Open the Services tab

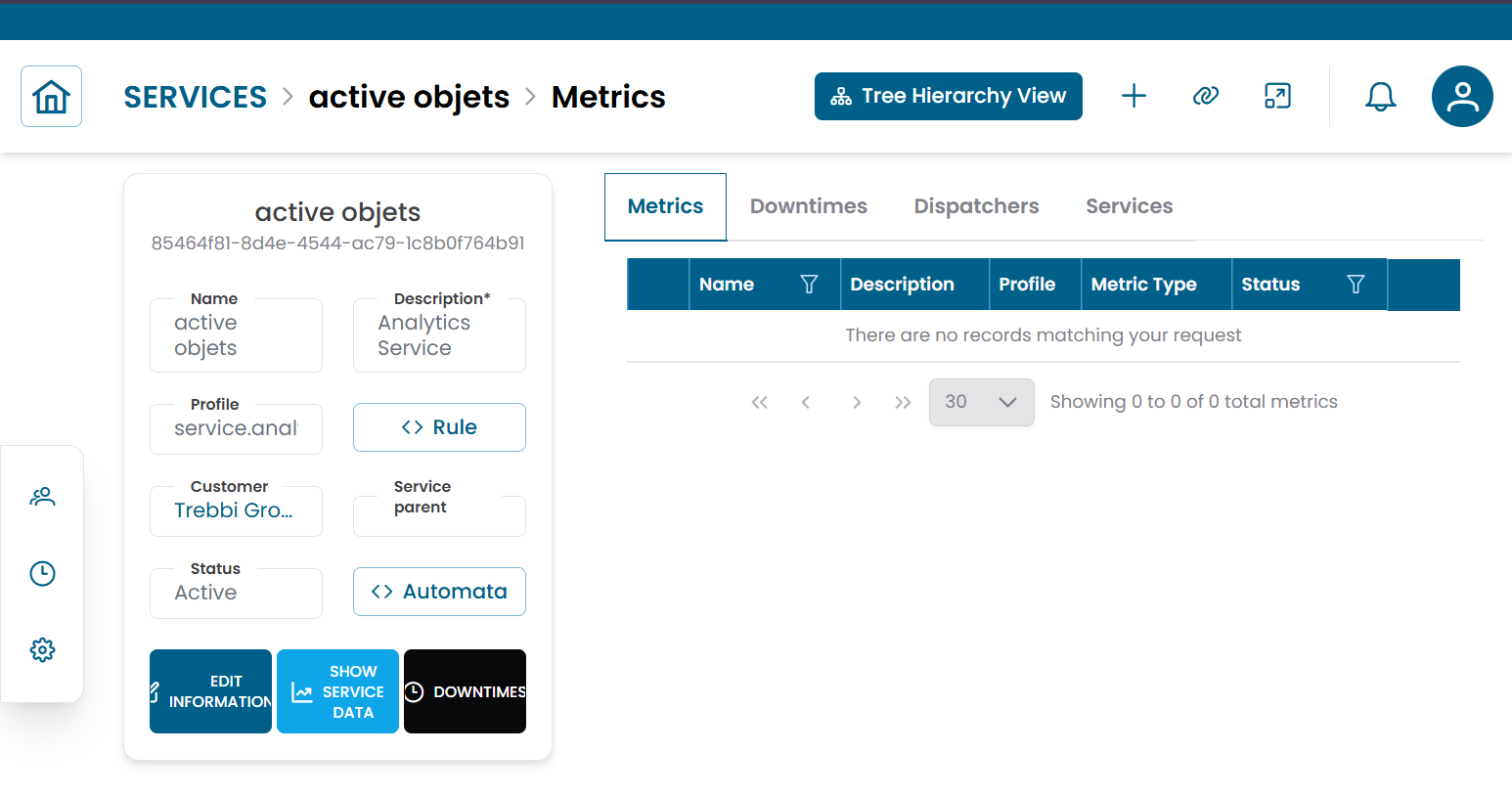1129,206
